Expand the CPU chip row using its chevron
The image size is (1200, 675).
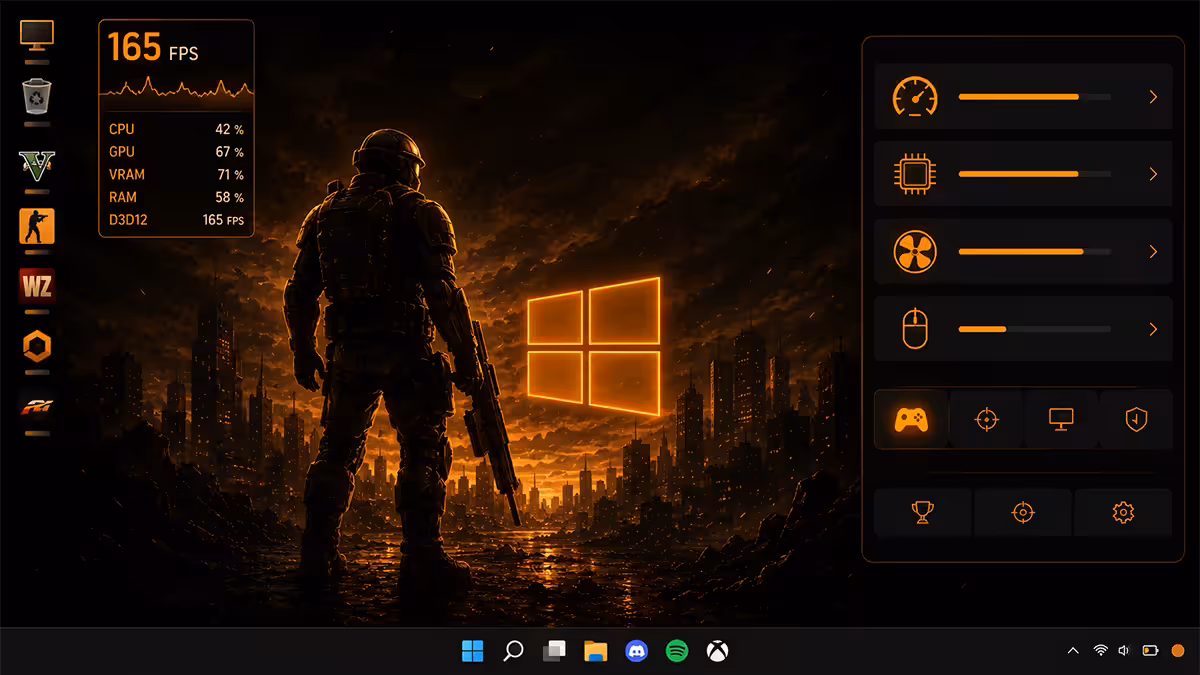(1153, 174)
